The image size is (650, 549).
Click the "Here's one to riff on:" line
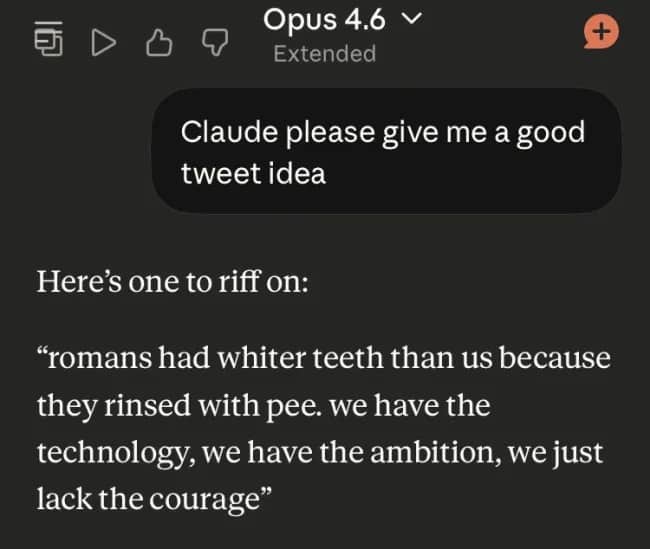173,281
